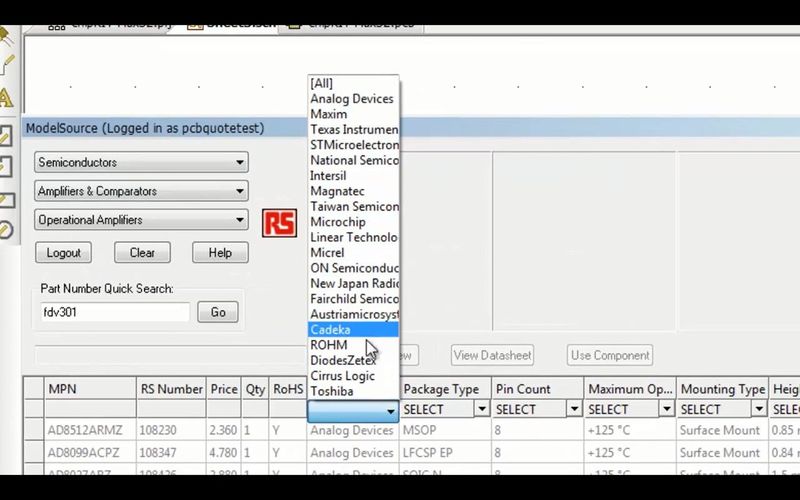Choose Texas Instruments in the manufacturer list
The image size is (800, 500).
353,130
